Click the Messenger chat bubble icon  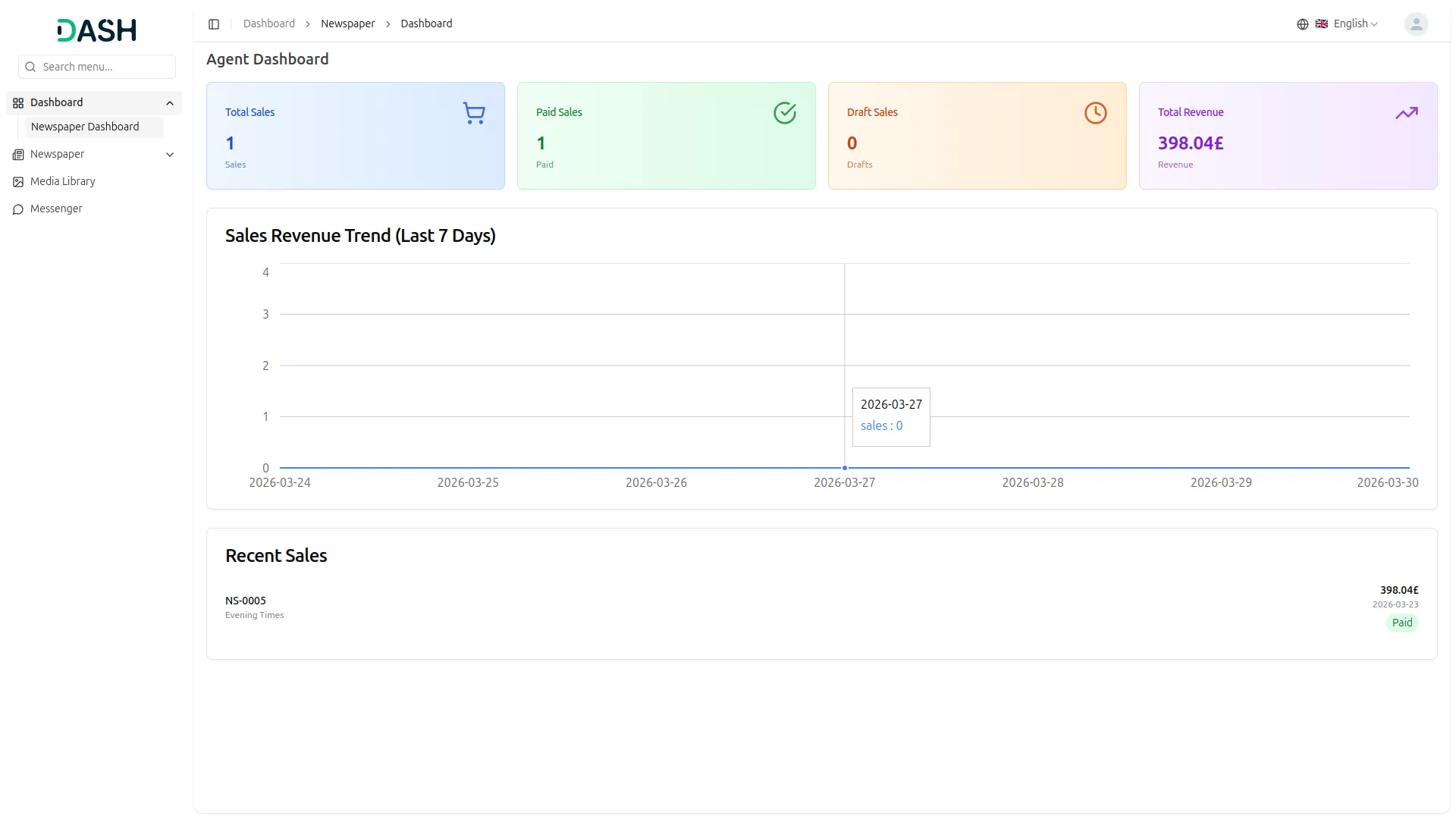[x=18, y=209]
